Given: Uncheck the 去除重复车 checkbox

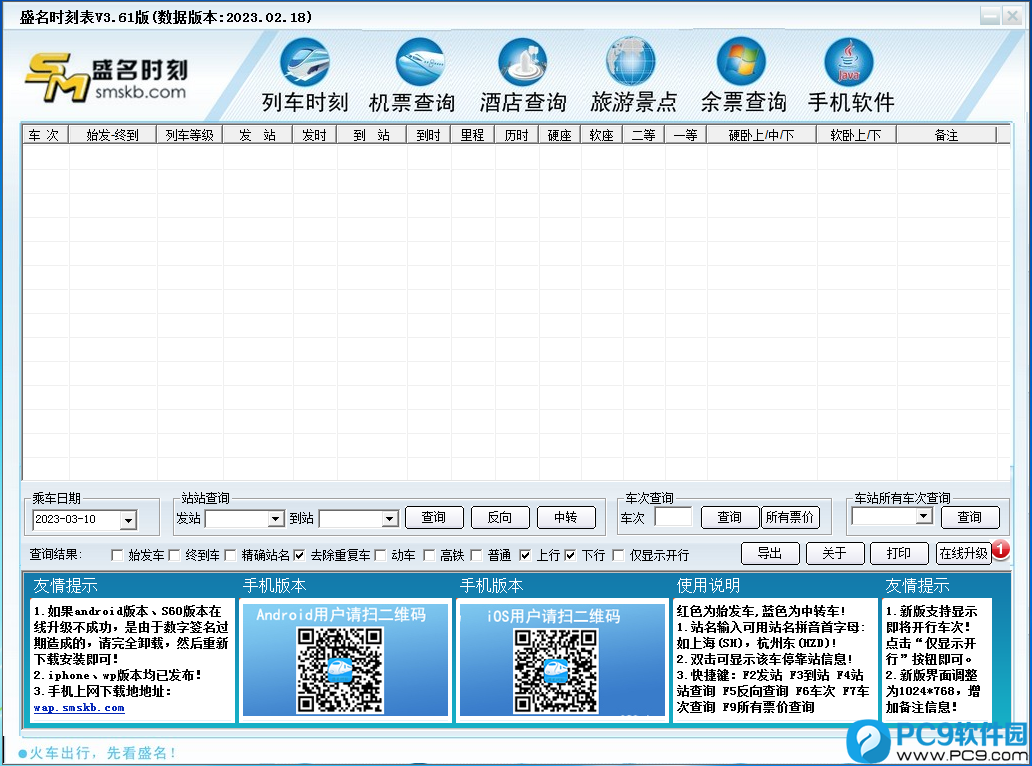Looking at the screenshot, I should (x=299, y=555).
